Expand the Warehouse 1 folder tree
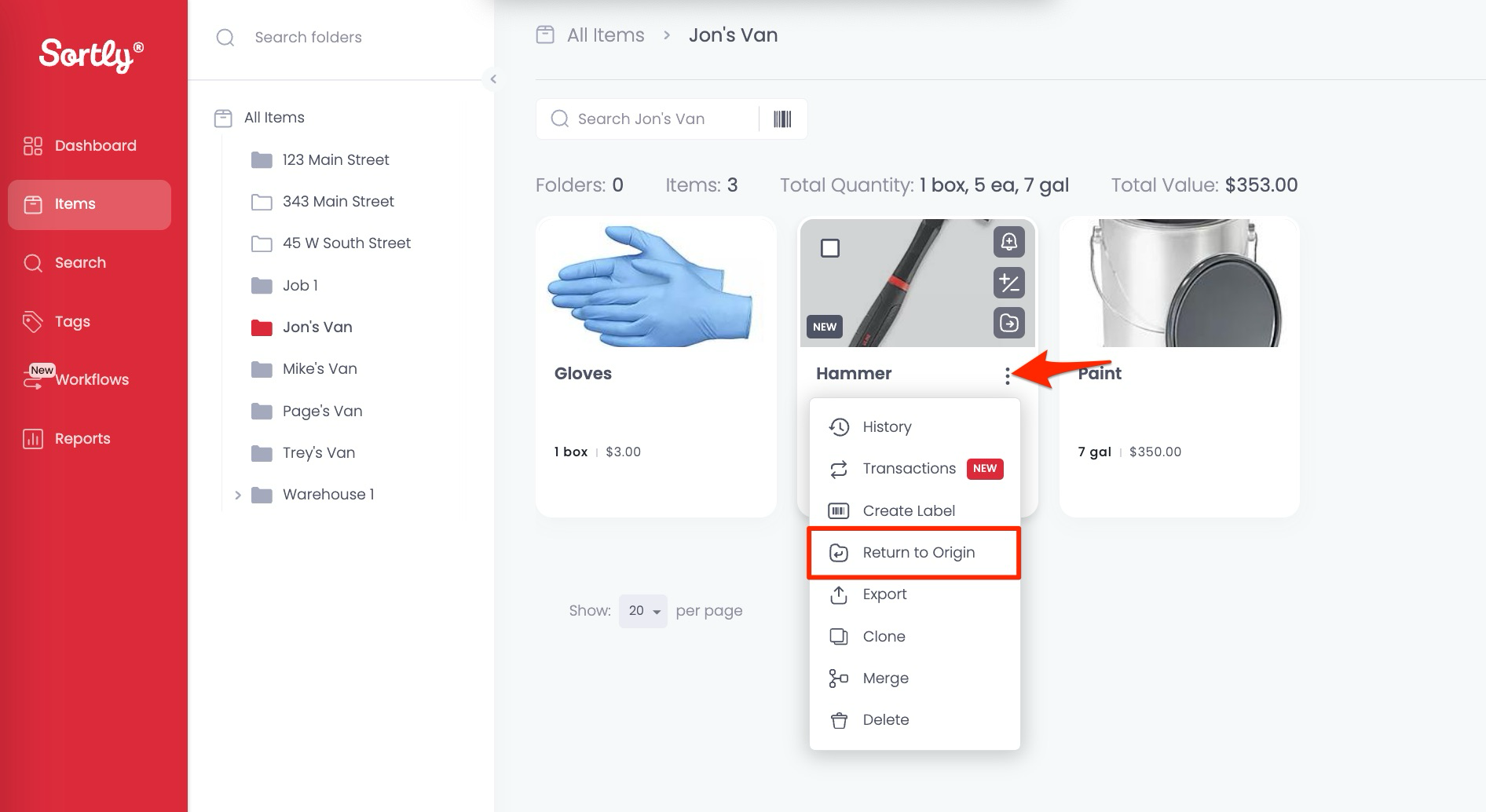The image size is (1486, 812). click(238, 495)
